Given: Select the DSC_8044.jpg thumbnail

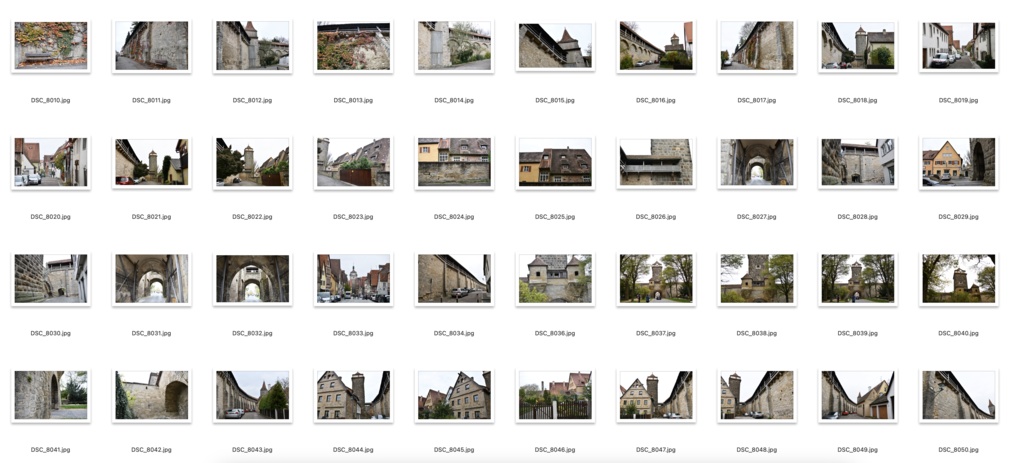Looking at the screenshot, I should coord(353,395).
